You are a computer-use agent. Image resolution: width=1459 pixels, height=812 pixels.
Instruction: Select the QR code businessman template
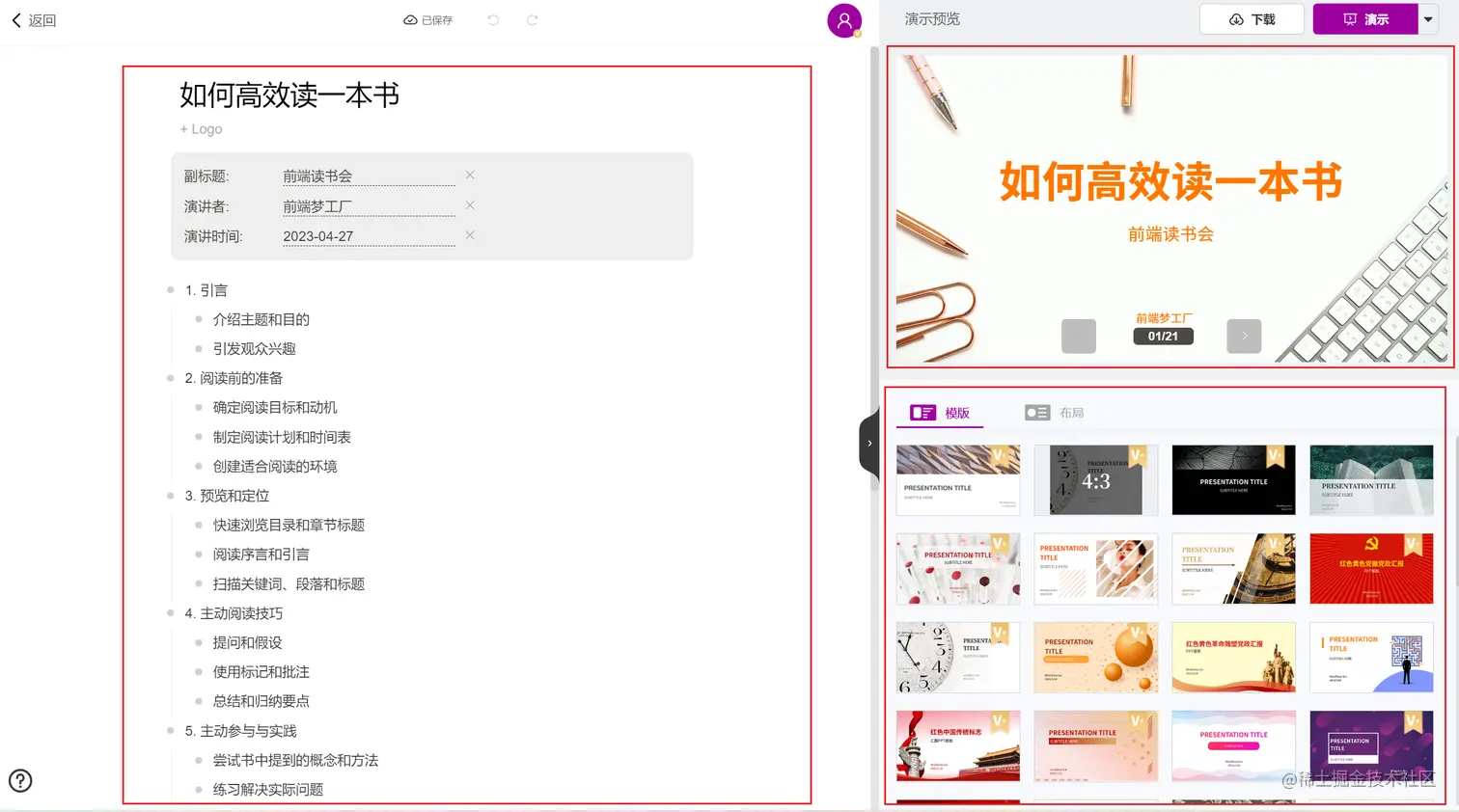click(x=1371, y=658)
